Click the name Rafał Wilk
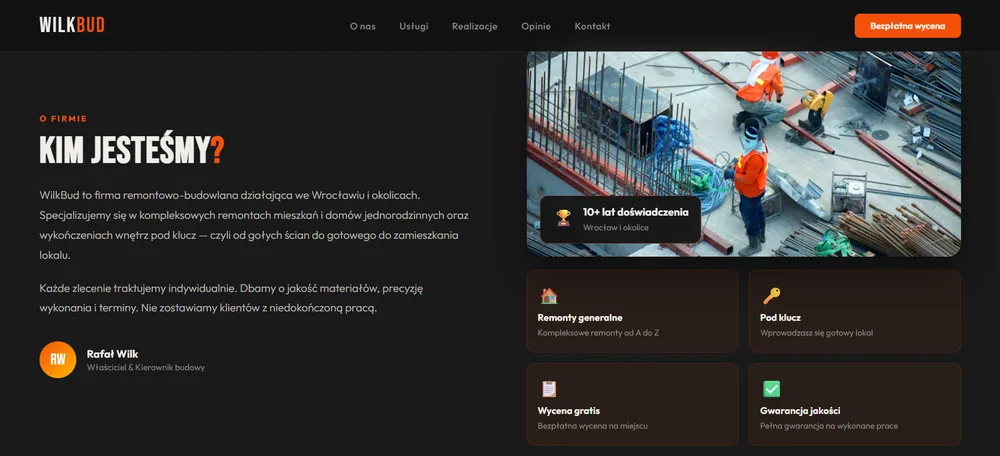This screenshot has width=1000, height=456. click(112, 354)
